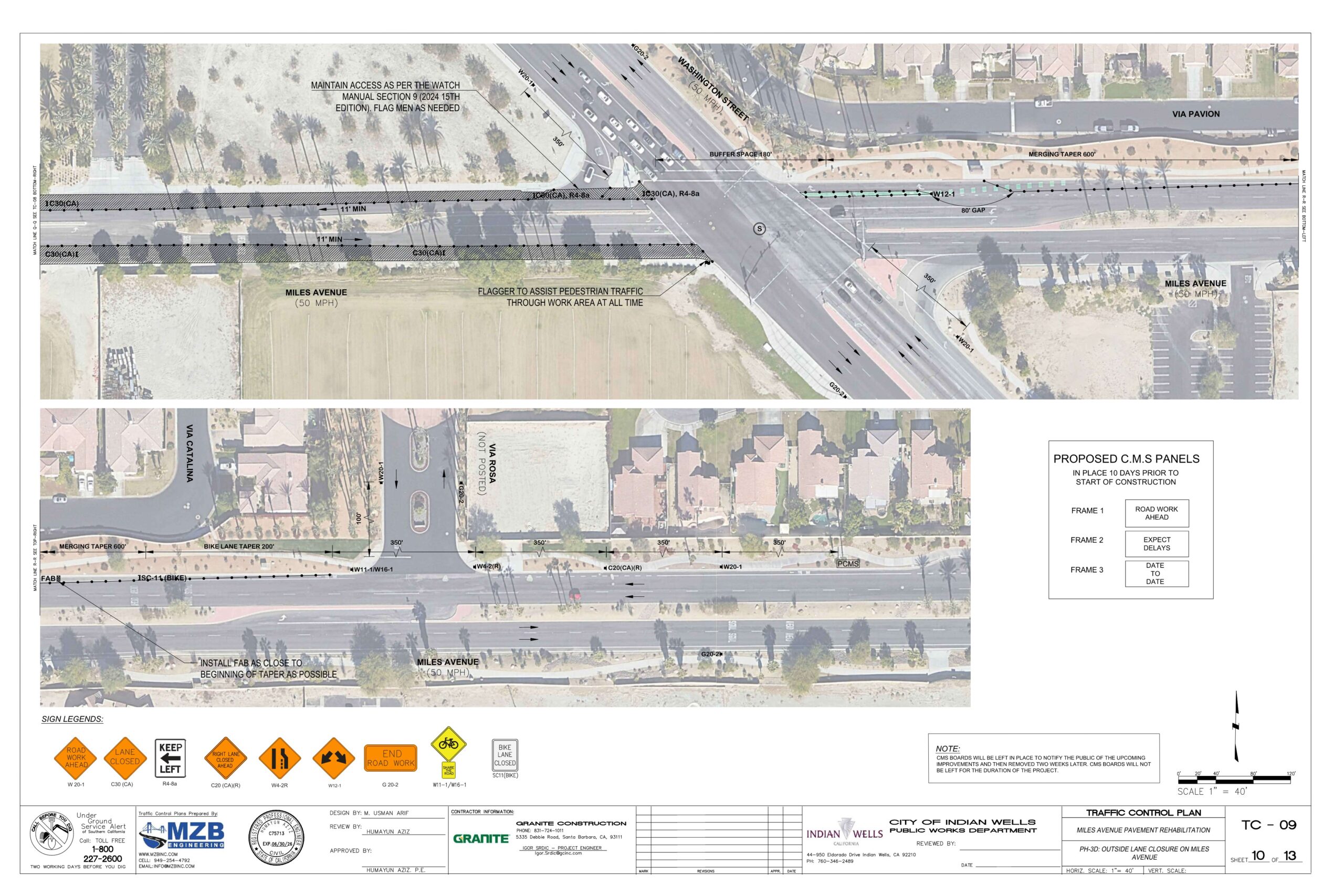Select the End Road Work G20-2 sign
Viewport: 1344px width, 896px height.
390,758
